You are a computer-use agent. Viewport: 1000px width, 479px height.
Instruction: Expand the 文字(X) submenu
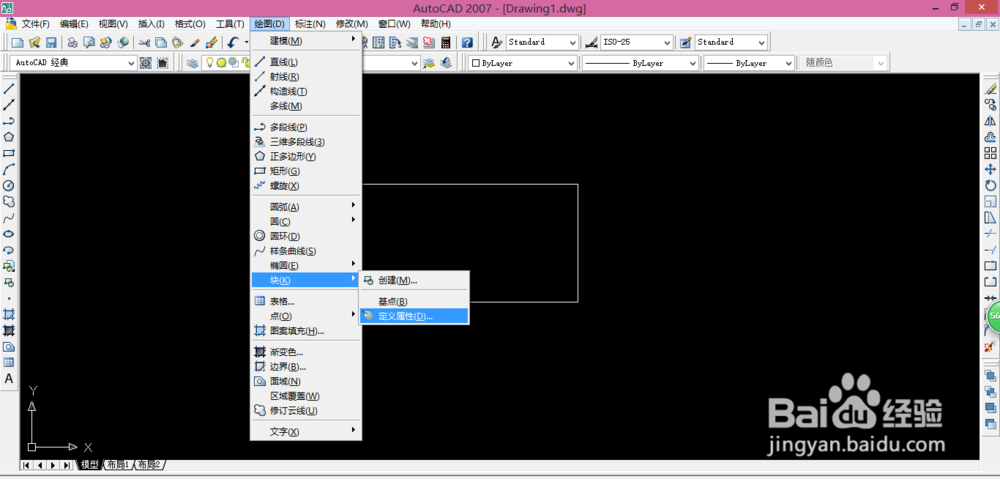[306, 432]
